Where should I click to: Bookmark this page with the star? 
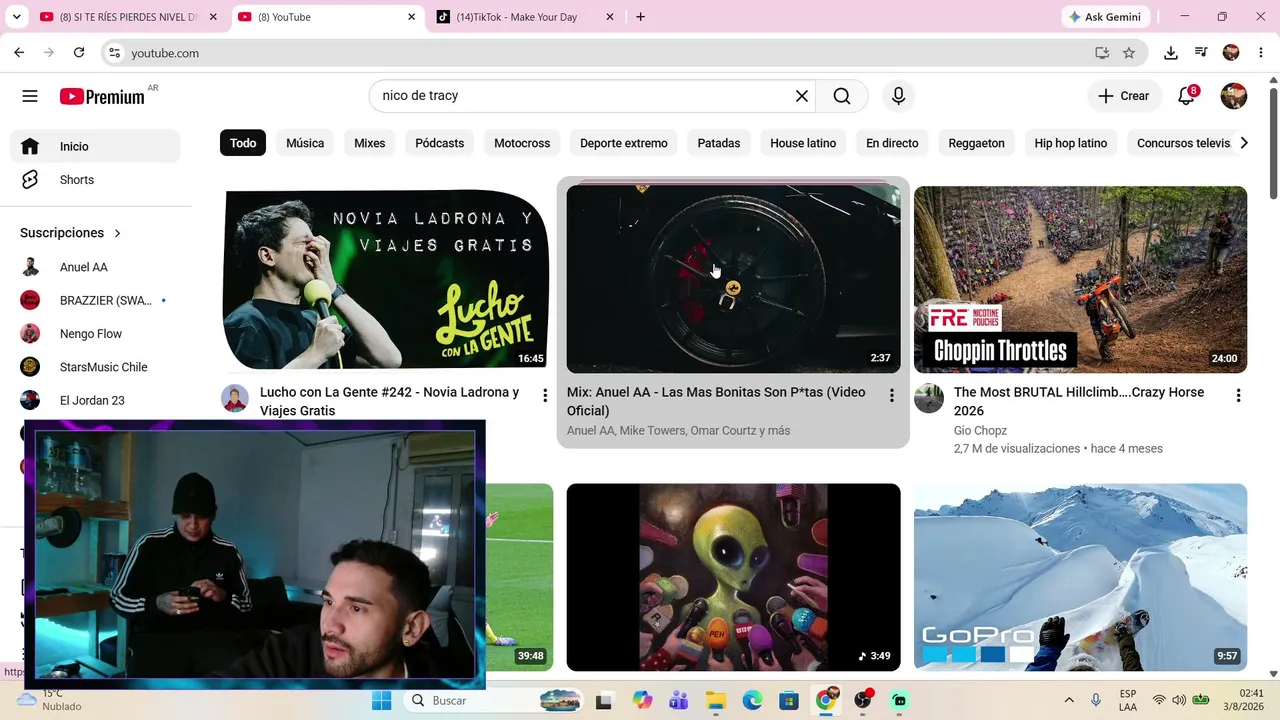click(1129, 53)
